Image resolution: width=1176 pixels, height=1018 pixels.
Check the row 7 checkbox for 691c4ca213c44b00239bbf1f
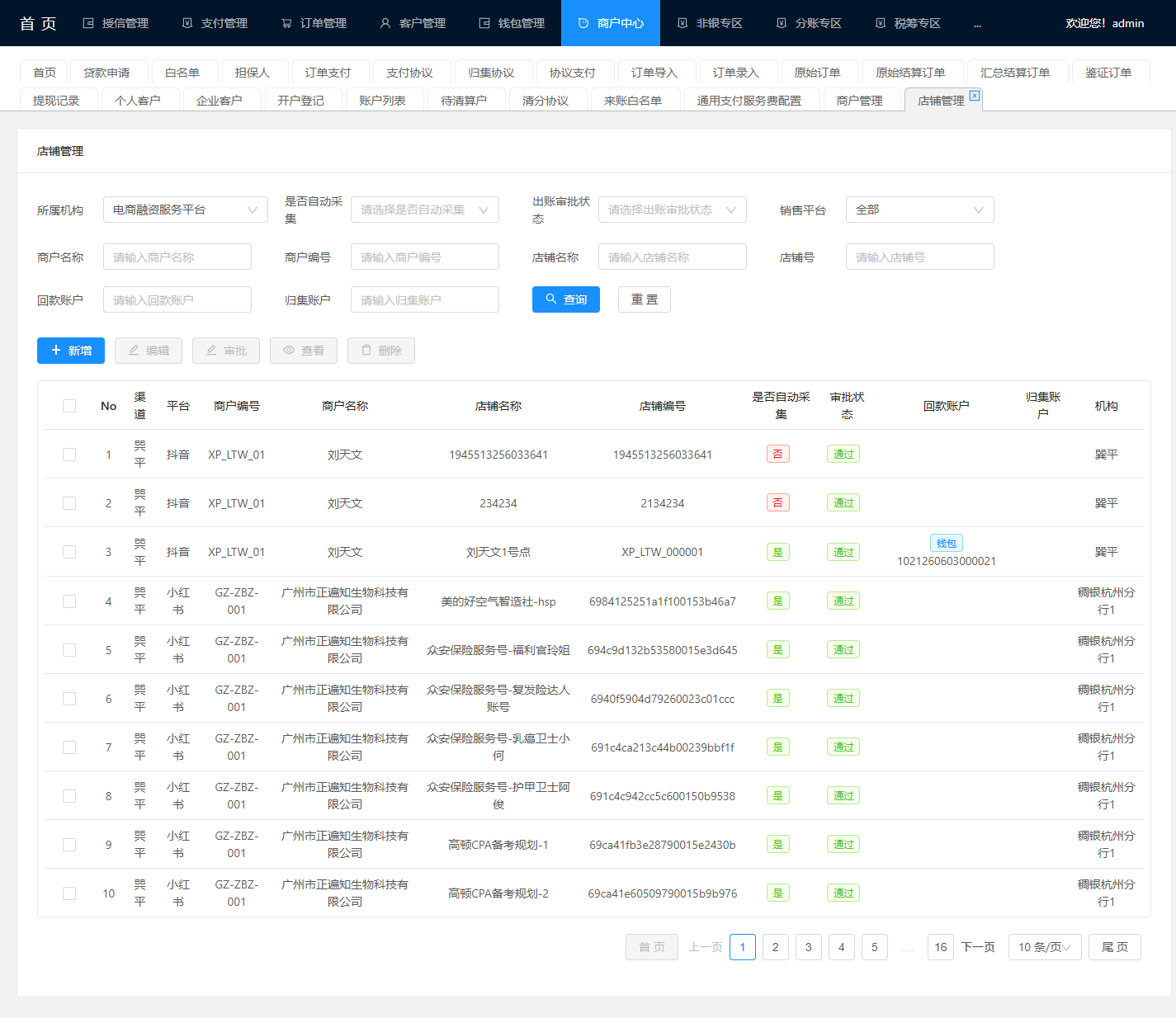pos(69,747)
